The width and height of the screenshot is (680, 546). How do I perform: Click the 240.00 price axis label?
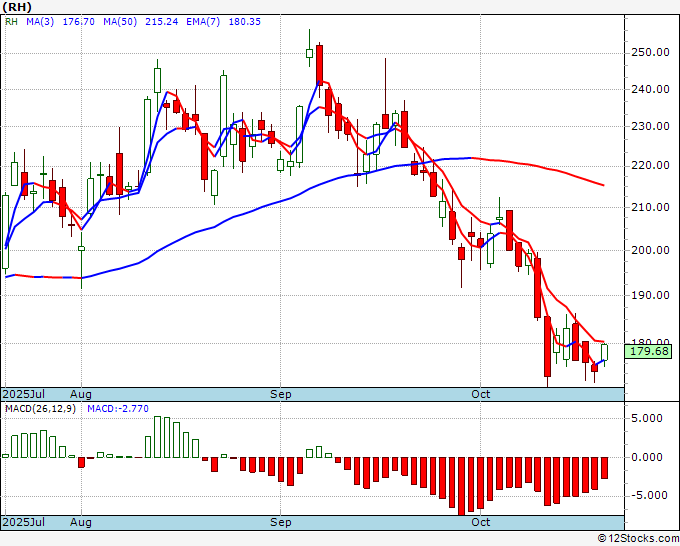click(x=649, y=89)
